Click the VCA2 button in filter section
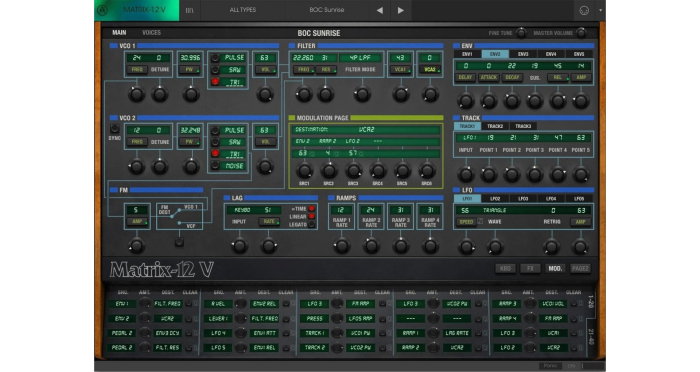Image resolution: width=700 pixels, height=372 pixels. (x=430, y=70)
